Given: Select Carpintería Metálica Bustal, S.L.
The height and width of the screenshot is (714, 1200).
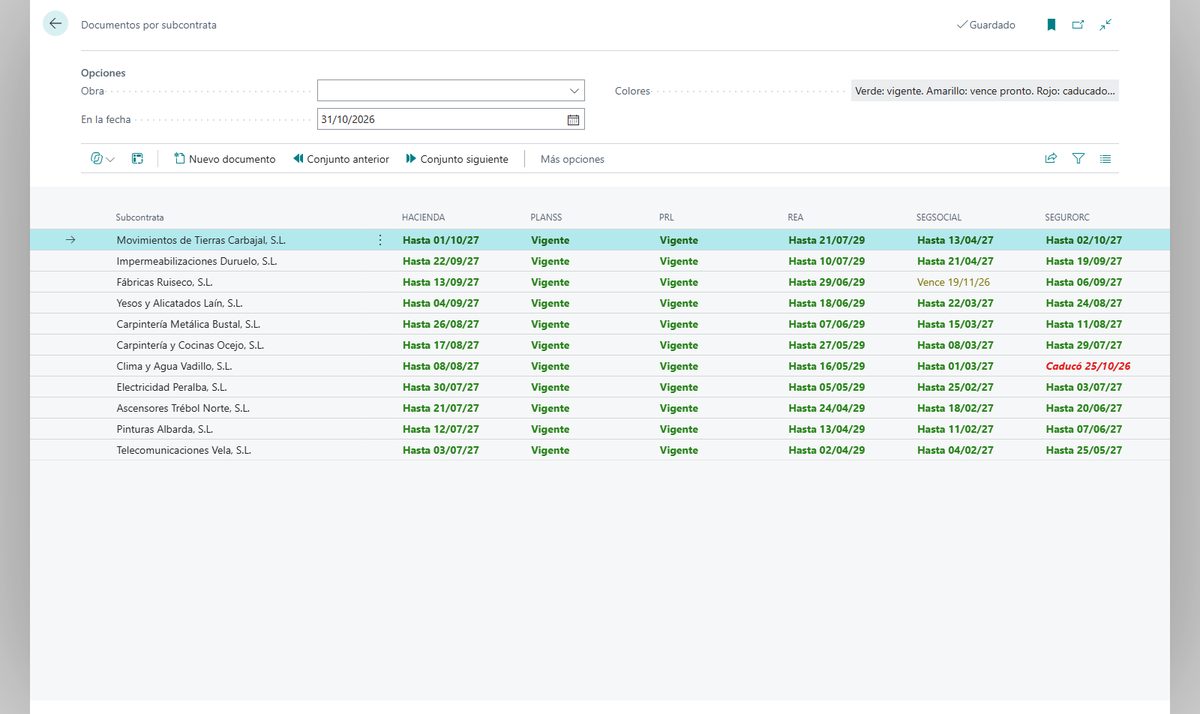Looking at the screenshot, I should pyautogui.click(x=188, y=324).
